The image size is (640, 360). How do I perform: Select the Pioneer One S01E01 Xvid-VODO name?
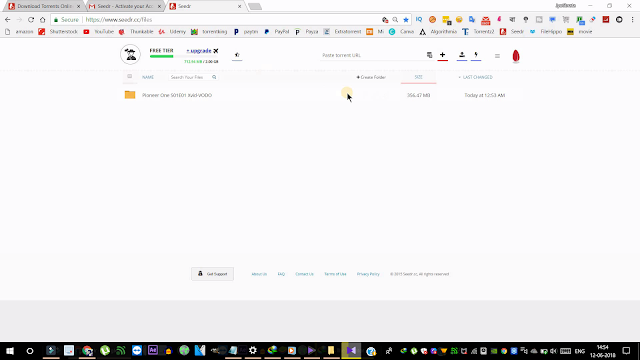[177, 95]
